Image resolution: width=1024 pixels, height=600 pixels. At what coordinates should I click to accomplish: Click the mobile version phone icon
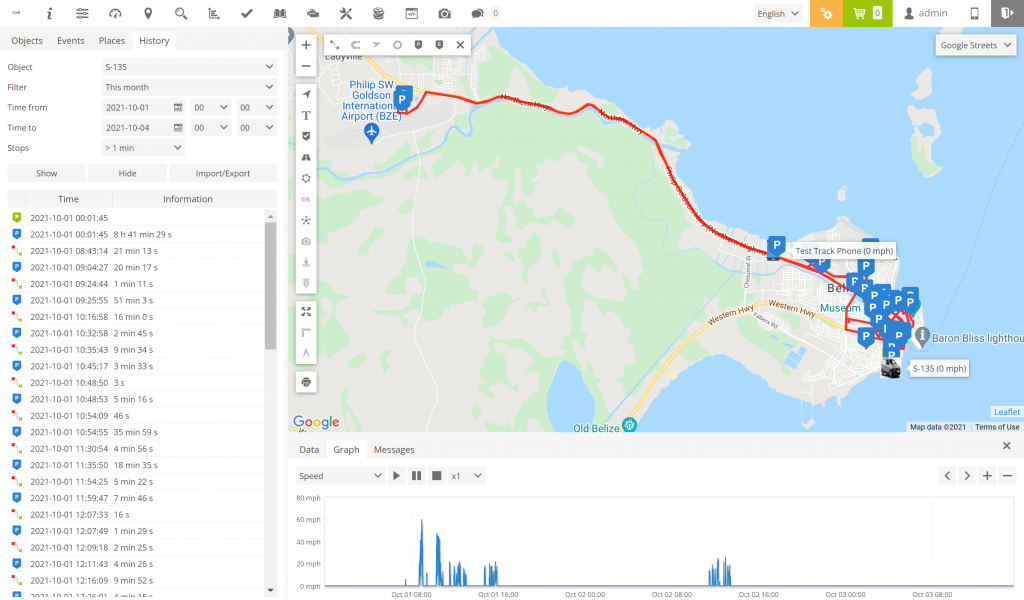(x=974, y=13)
